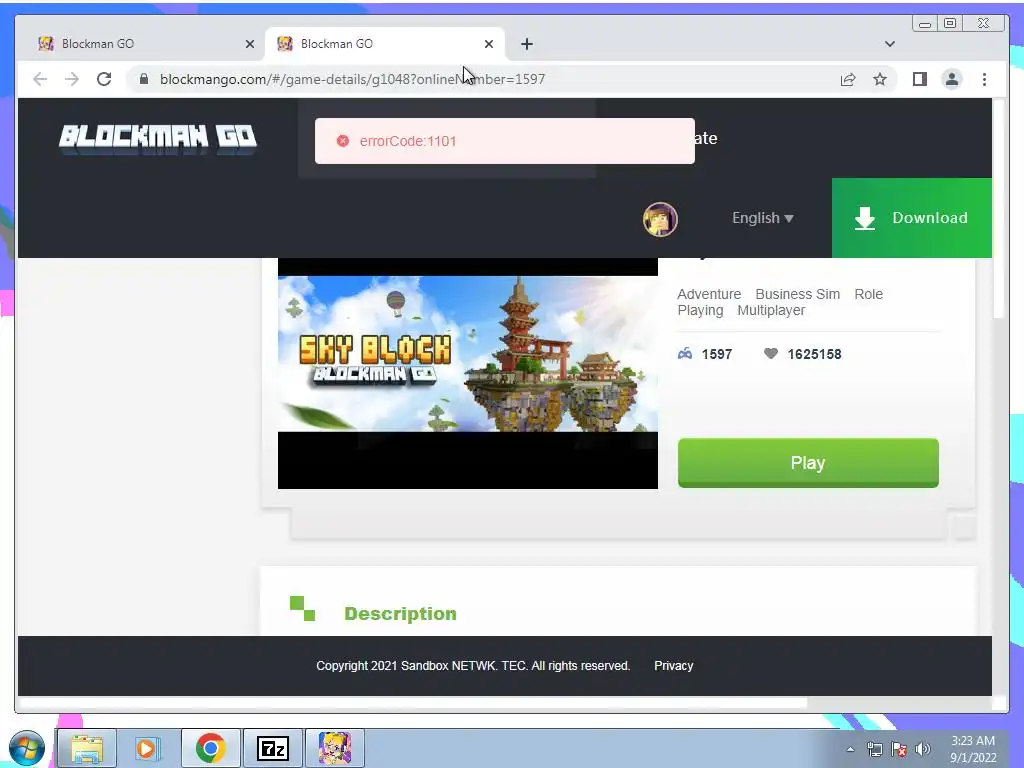Close the active Blockman GO tab
The height and width of the screenshot is (768, 1024).
tap(488, 44)
